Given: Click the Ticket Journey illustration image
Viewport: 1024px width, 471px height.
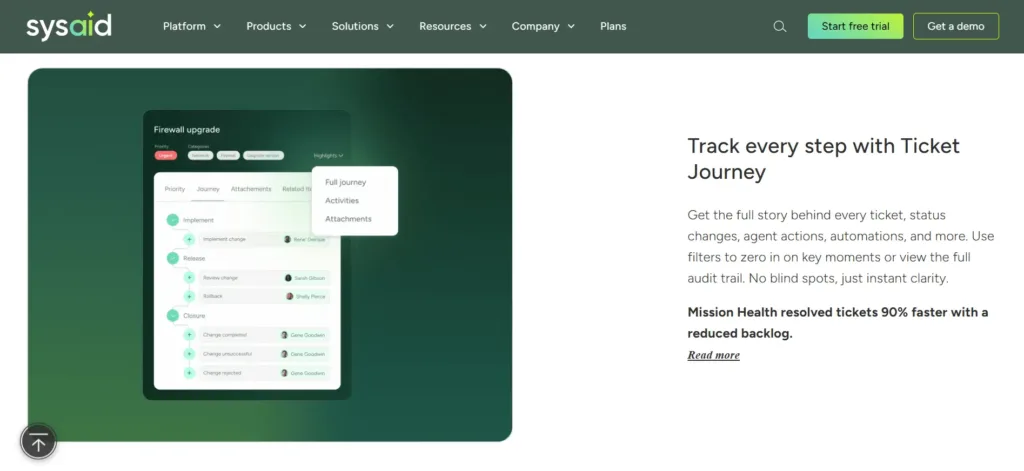Looking at the screenshot, I should (270, 255).
